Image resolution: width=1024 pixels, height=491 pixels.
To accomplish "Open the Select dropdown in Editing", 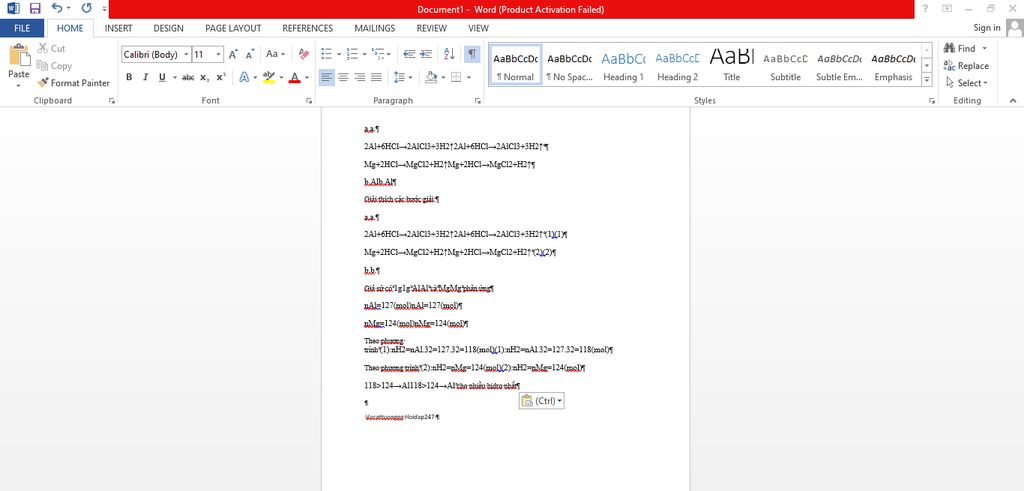I will [x=967, y=83].
